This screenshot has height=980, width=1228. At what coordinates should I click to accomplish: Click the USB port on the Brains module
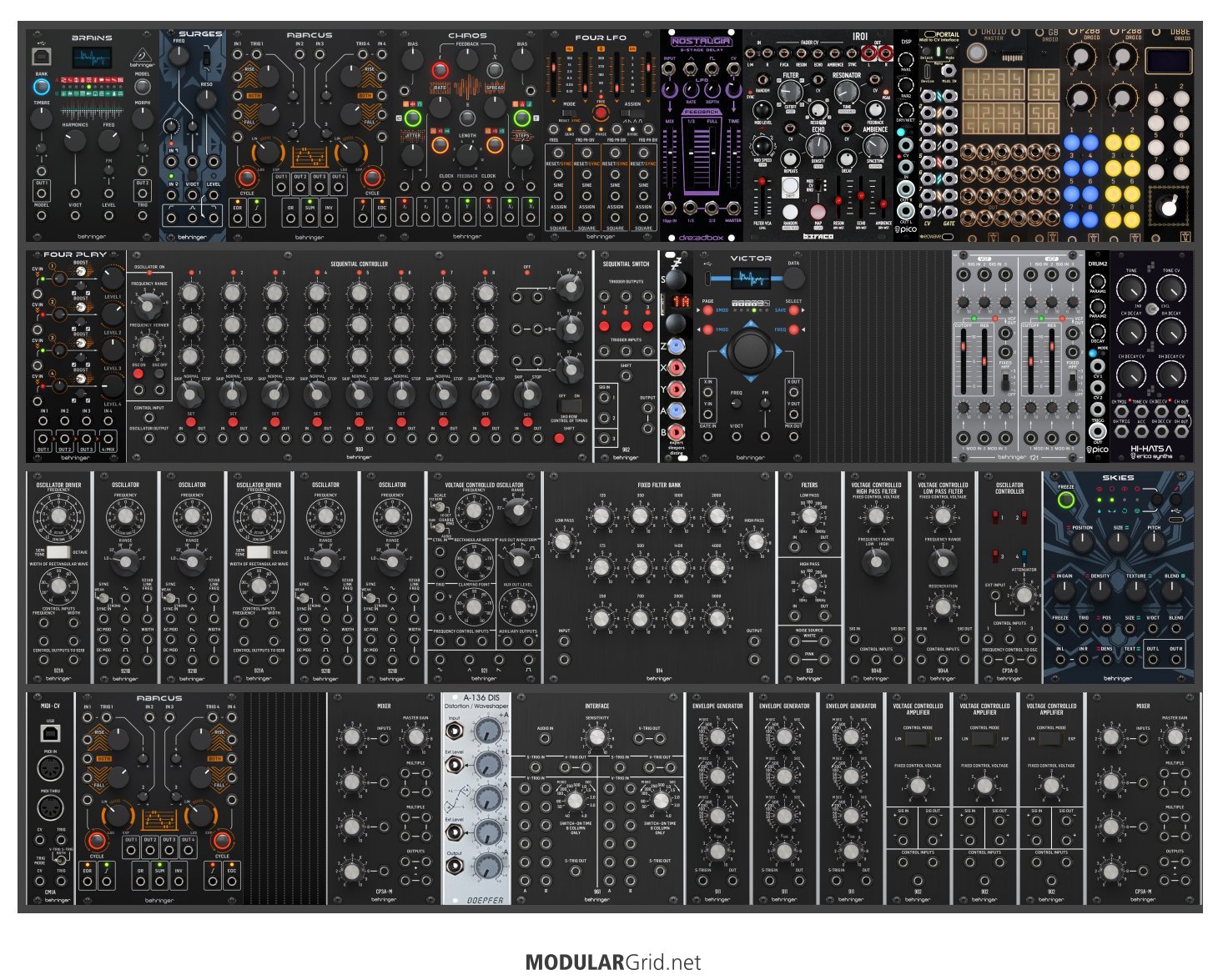(40, 57)
